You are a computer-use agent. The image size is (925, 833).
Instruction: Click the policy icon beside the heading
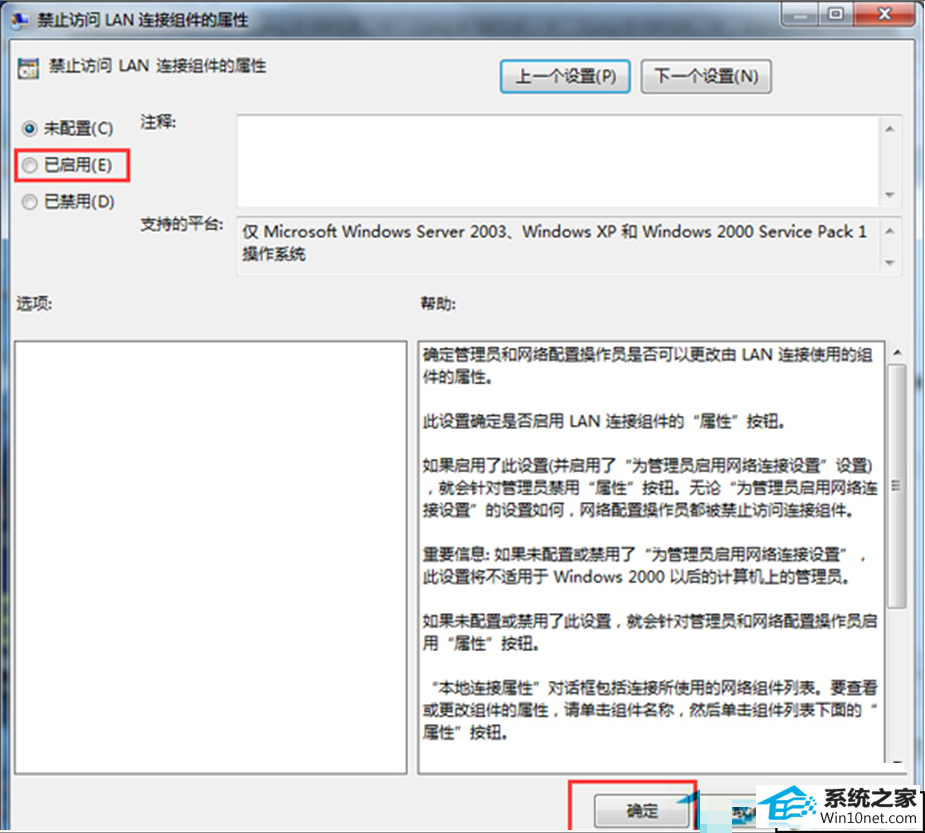point(28,68)
